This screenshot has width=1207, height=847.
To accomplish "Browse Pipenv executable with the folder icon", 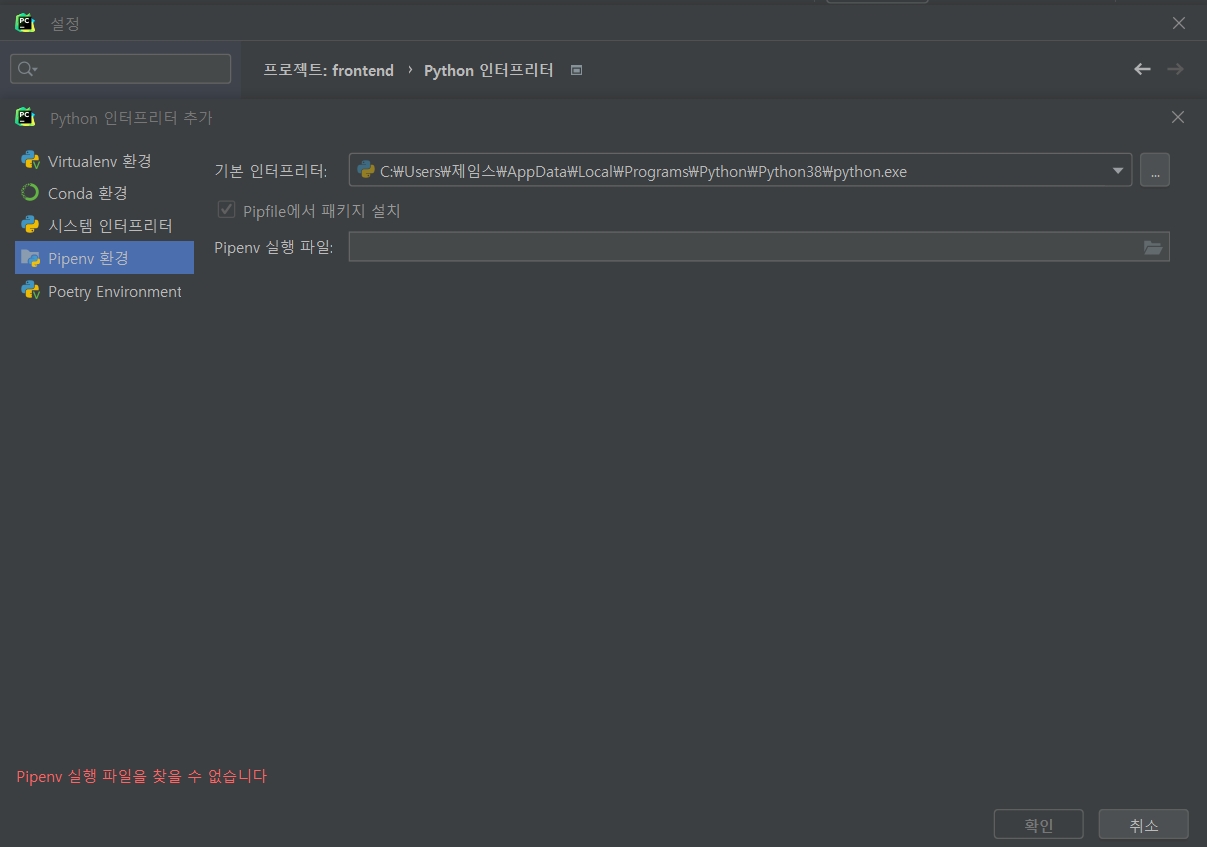I will coord(1153,247).
